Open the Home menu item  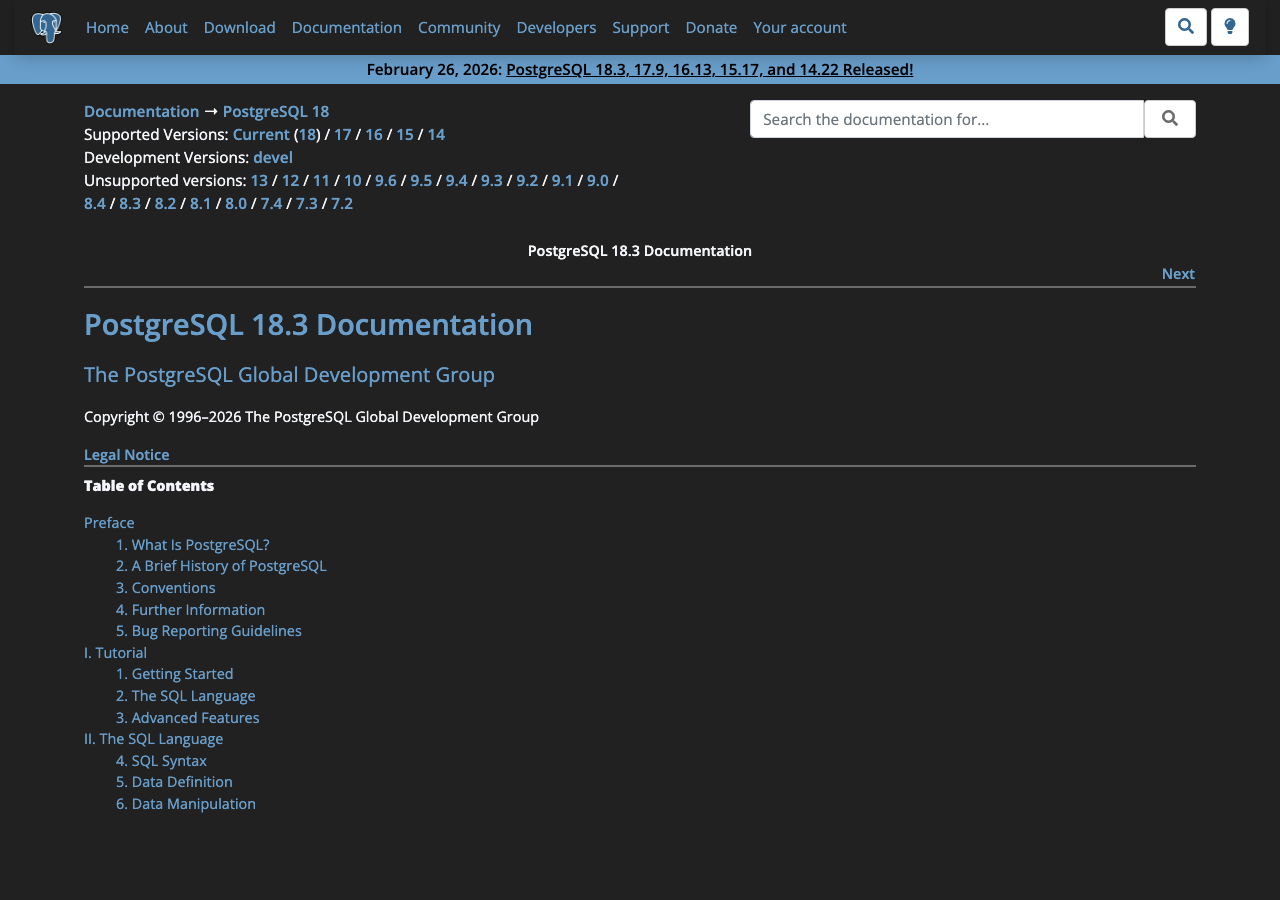tap(107, 28)
